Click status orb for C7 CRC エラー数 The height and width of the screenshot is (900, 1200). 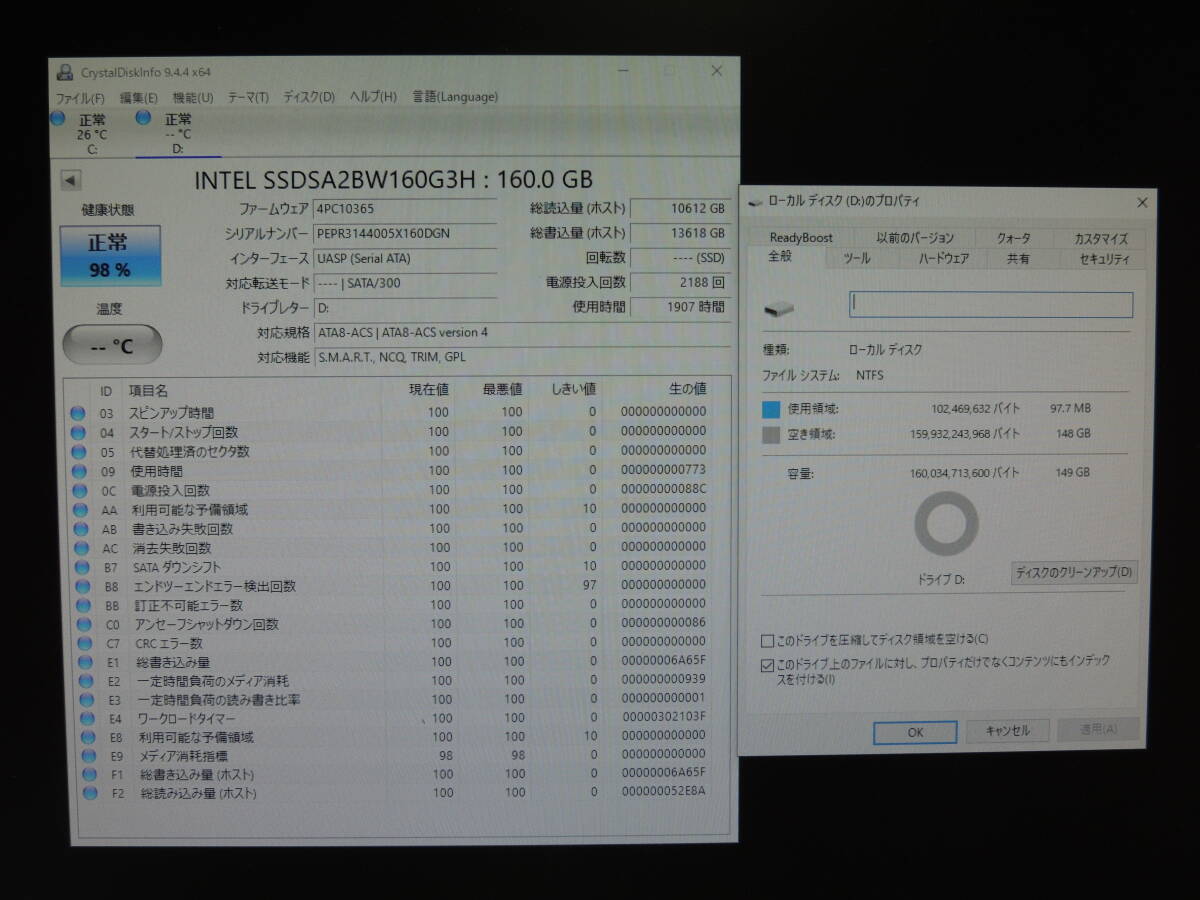(x=85, y=643)
